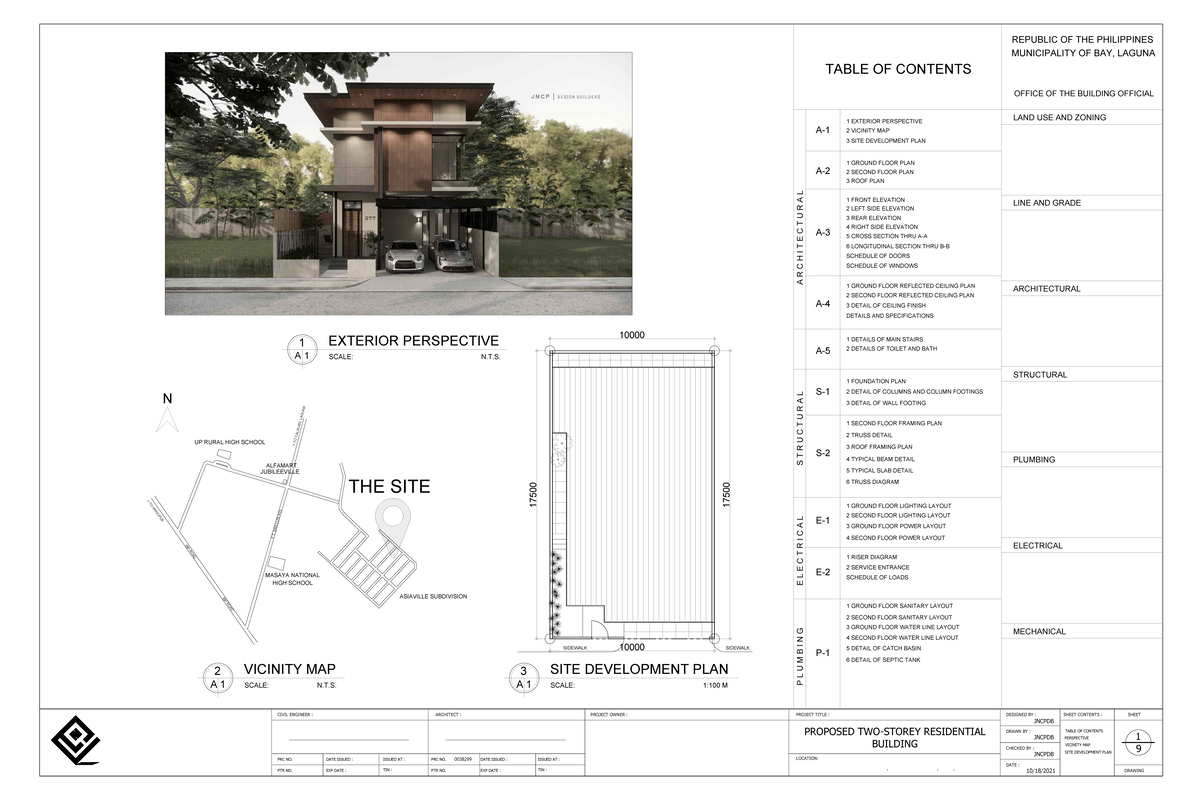Click OFFICE OF THE BUILDING OFFICIAL text
Screen dimensions: 1200x800
coord(1083,93)
